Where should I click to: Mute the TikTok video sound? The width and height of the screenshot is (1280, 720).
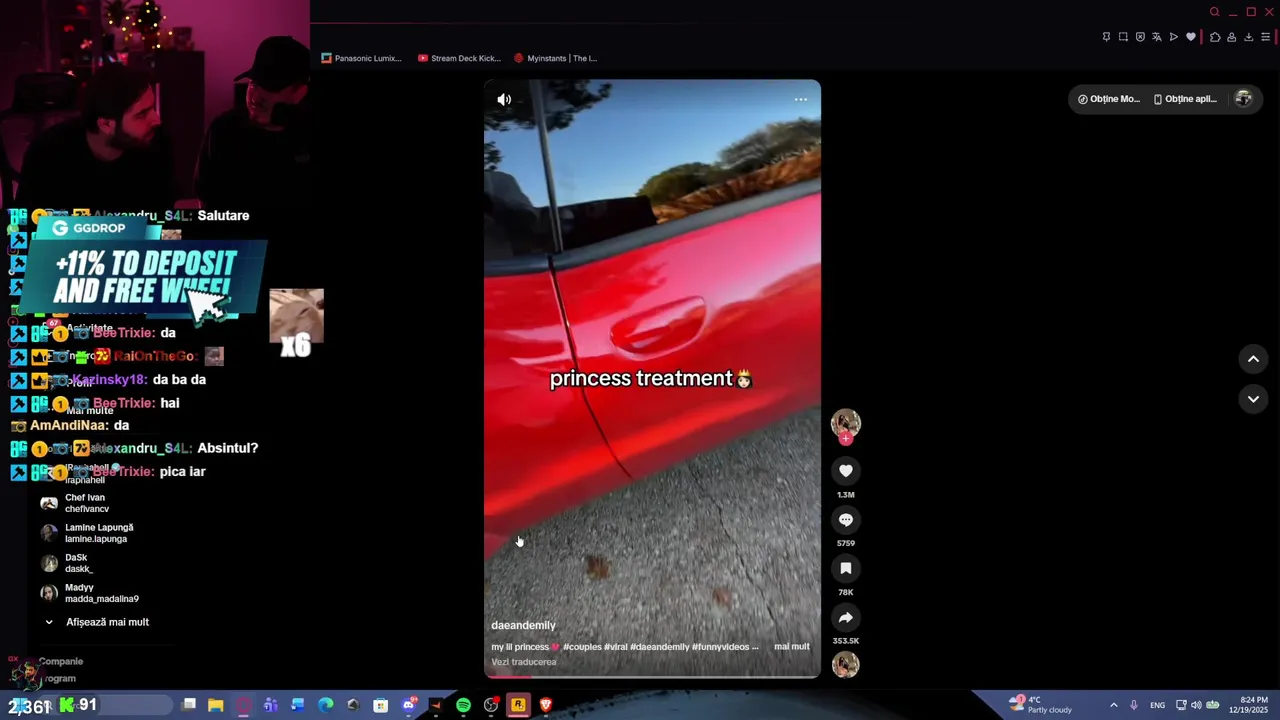coord(504,99)
